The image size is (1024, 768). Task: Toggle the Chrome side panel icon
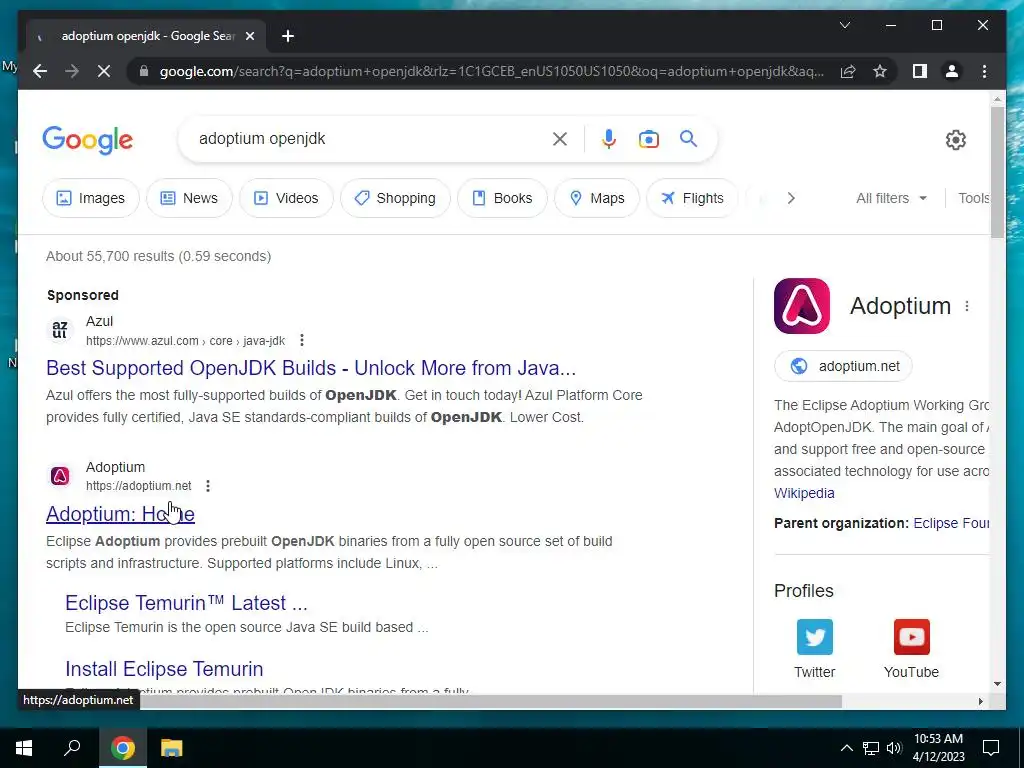coord(920,71)
